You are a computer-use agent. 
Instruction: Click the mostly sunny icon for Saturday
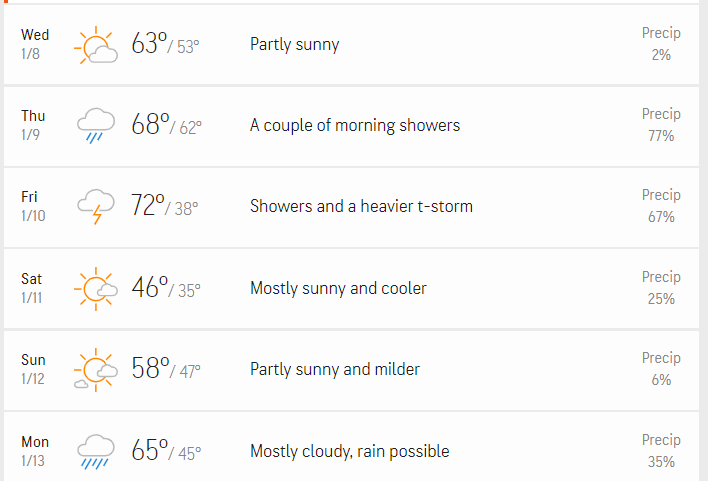[97, 289]
